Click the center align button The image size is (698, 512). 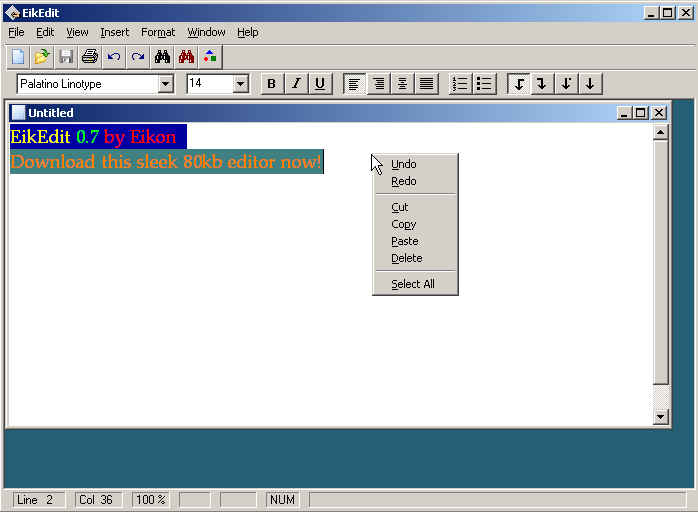[x=402, y=84]
